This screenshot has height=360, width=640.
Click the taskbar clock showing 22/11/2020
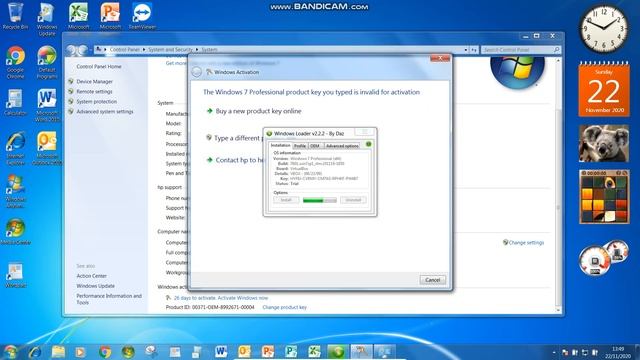tap(618, 352)
